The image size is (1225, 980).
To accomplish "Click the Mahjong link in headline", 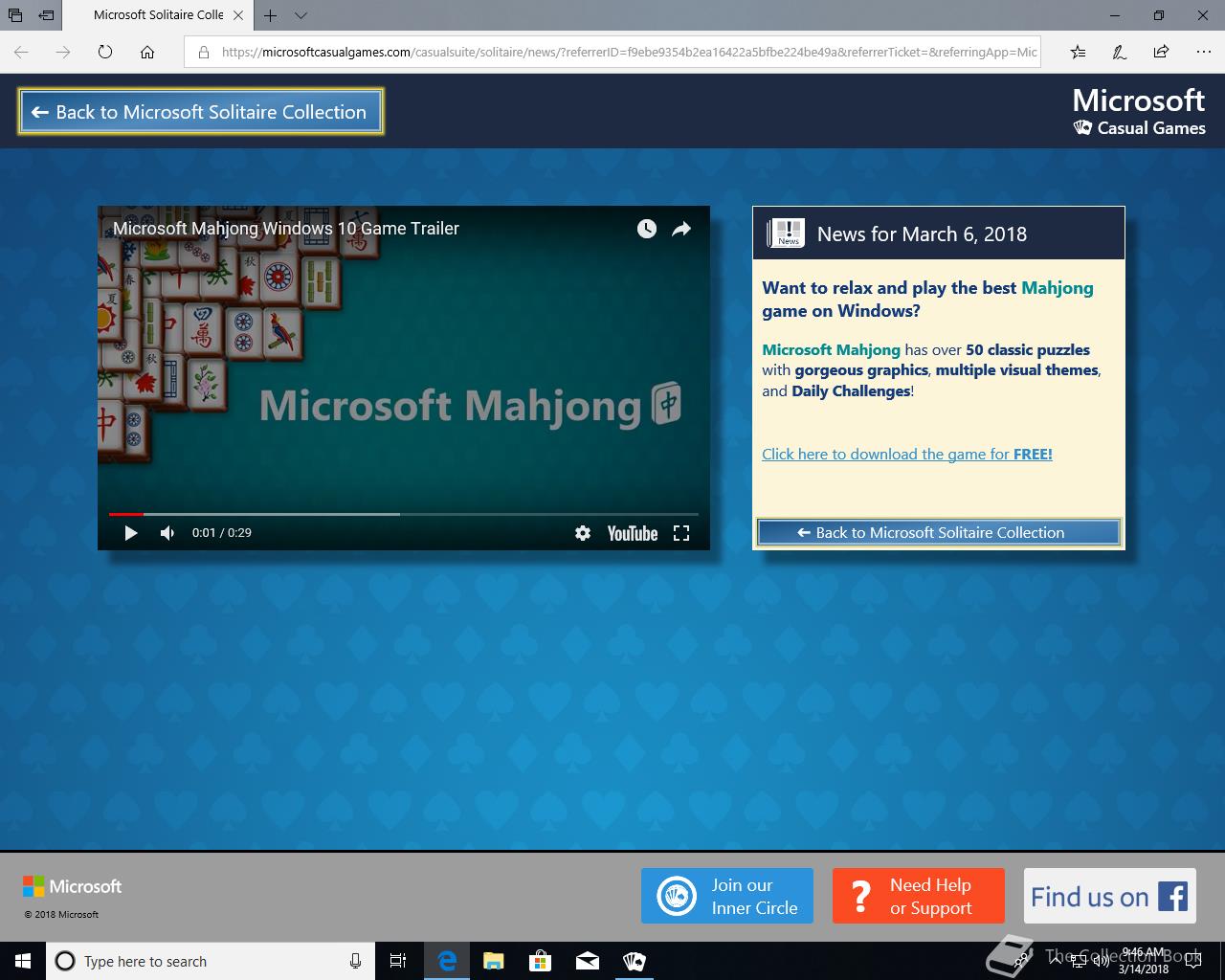I will pyautogui.click(x=1057, y=288).
